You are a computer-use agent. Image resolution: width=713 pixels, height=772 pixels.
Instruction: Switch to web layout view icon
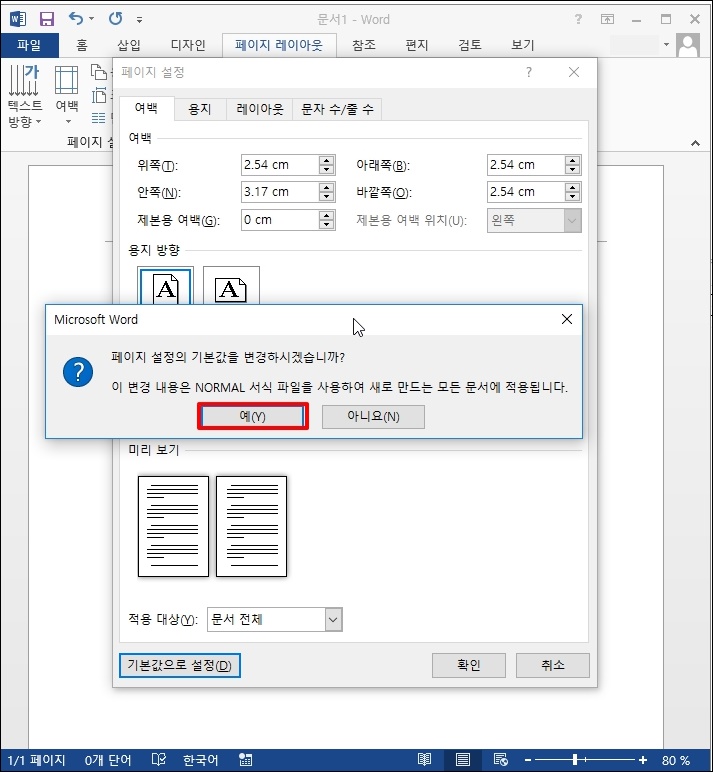coord(501,760)
